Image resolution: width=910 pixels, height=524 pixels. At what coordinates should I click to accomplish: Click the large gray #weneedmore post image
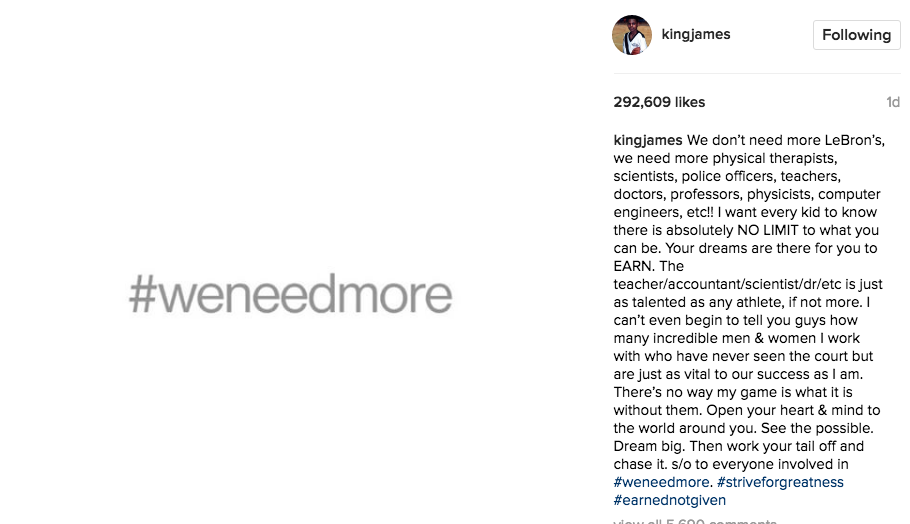(290, 296)
